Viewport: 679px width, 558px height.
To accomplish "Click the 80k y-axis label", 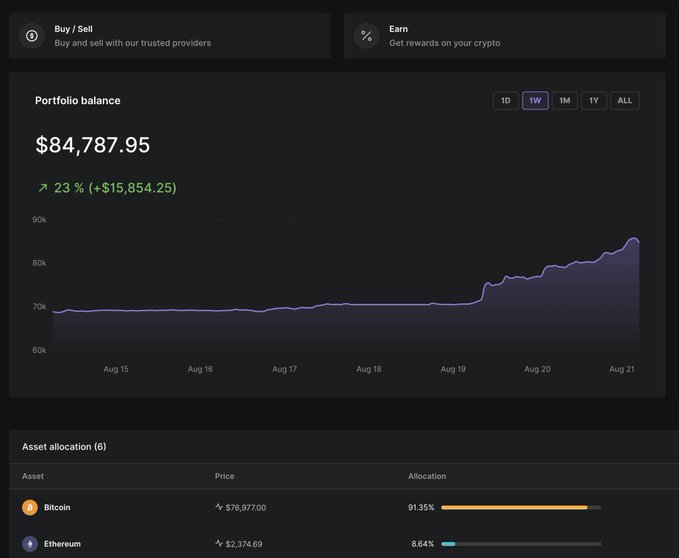I will [x=39, y=263].
